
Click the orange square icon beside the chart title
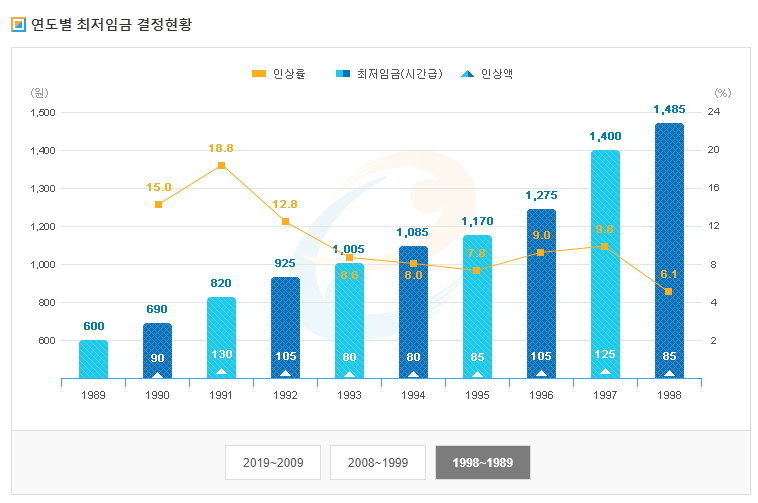coord(17,24)
